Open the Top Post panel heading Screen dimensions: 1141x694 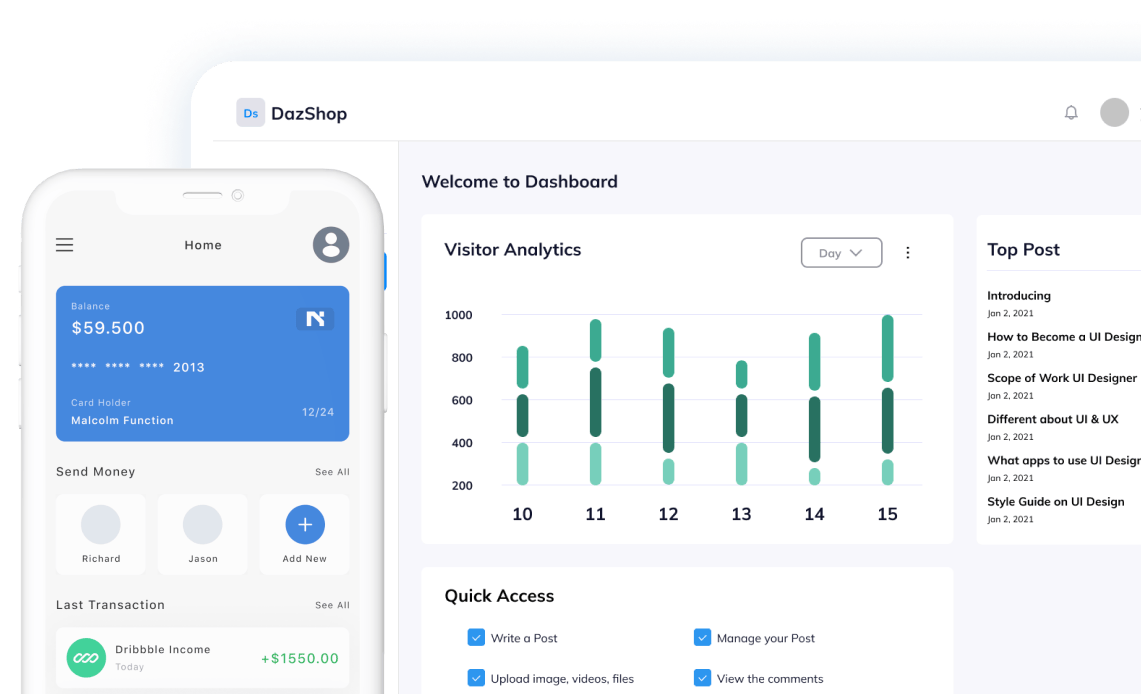[x=1023, y=249]
